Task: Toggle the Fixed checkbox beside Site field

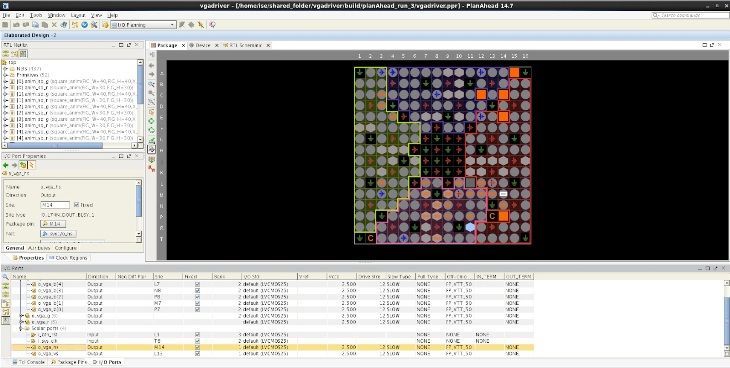Action: tap(77, 205)
